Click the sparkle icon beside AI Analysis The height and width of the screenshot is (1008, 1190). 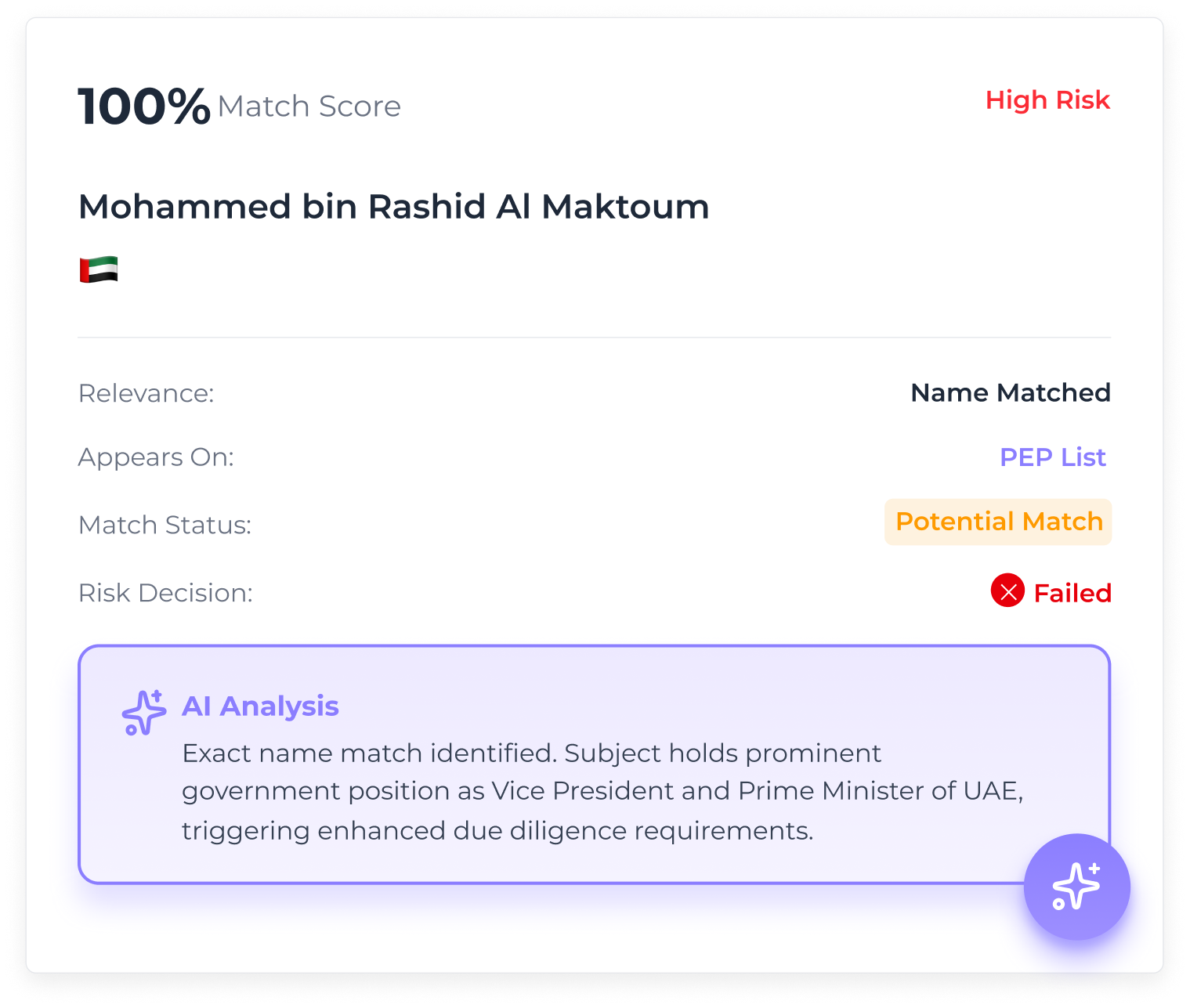(x=144, y=712)
